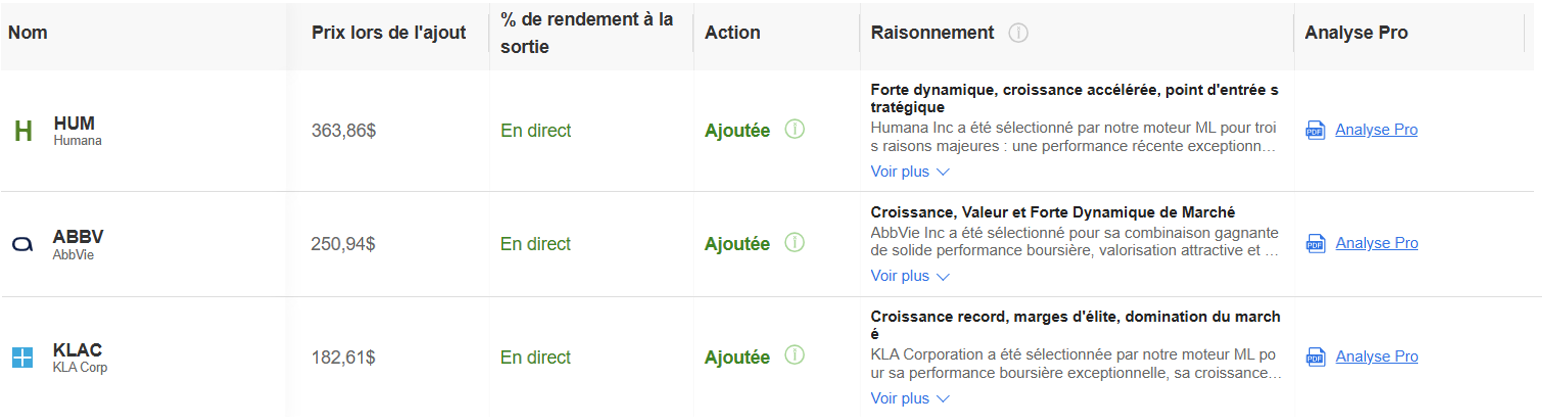Click the Humana H logo icon
This screenshot has height=417, width=1542.
coord(23,131)
